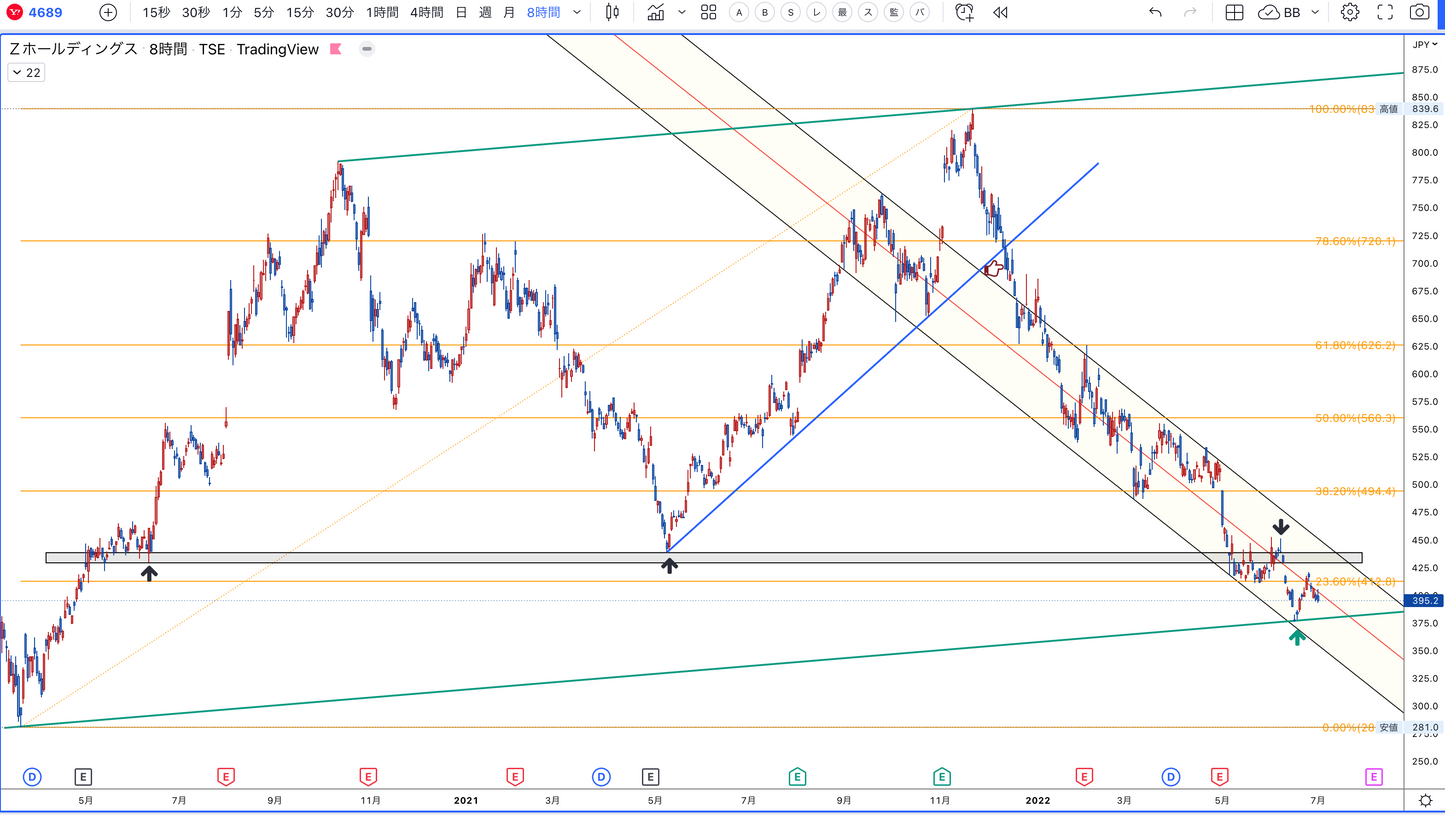The image size is (1445, 818).
Task: Click the indicators icon in toolbar
Action: tap(655, 12)
